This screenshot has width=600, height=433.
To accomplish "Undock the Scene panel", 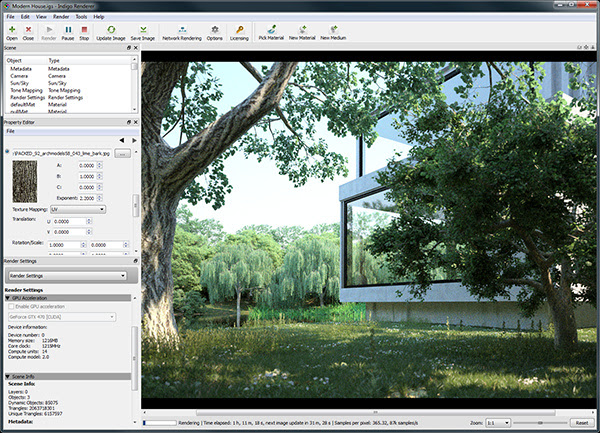I will pyautogui.click(x=129, y=48).
